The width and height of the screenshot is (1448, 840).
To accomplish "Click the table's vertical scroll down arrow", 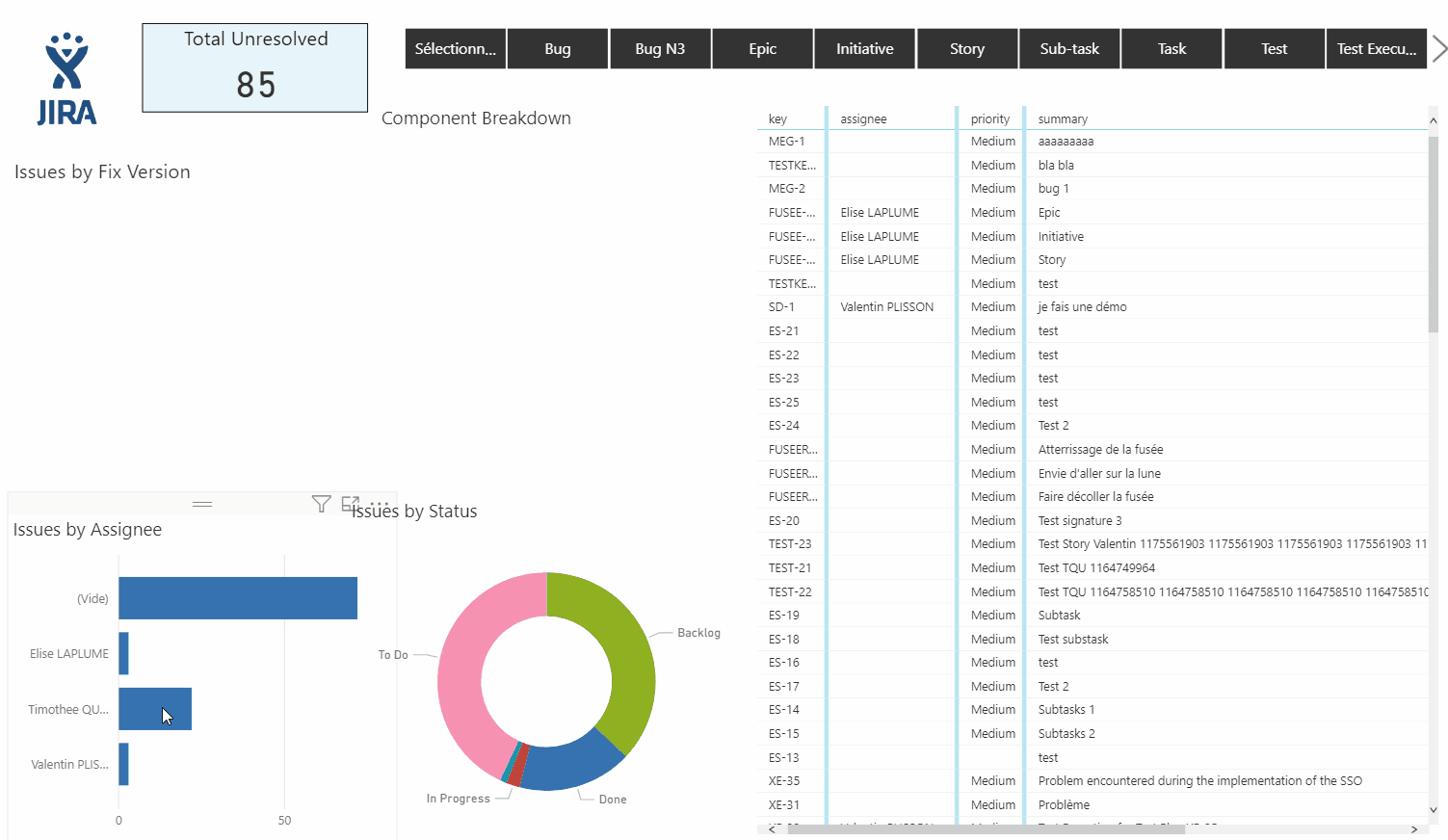I will point(1434,810).
